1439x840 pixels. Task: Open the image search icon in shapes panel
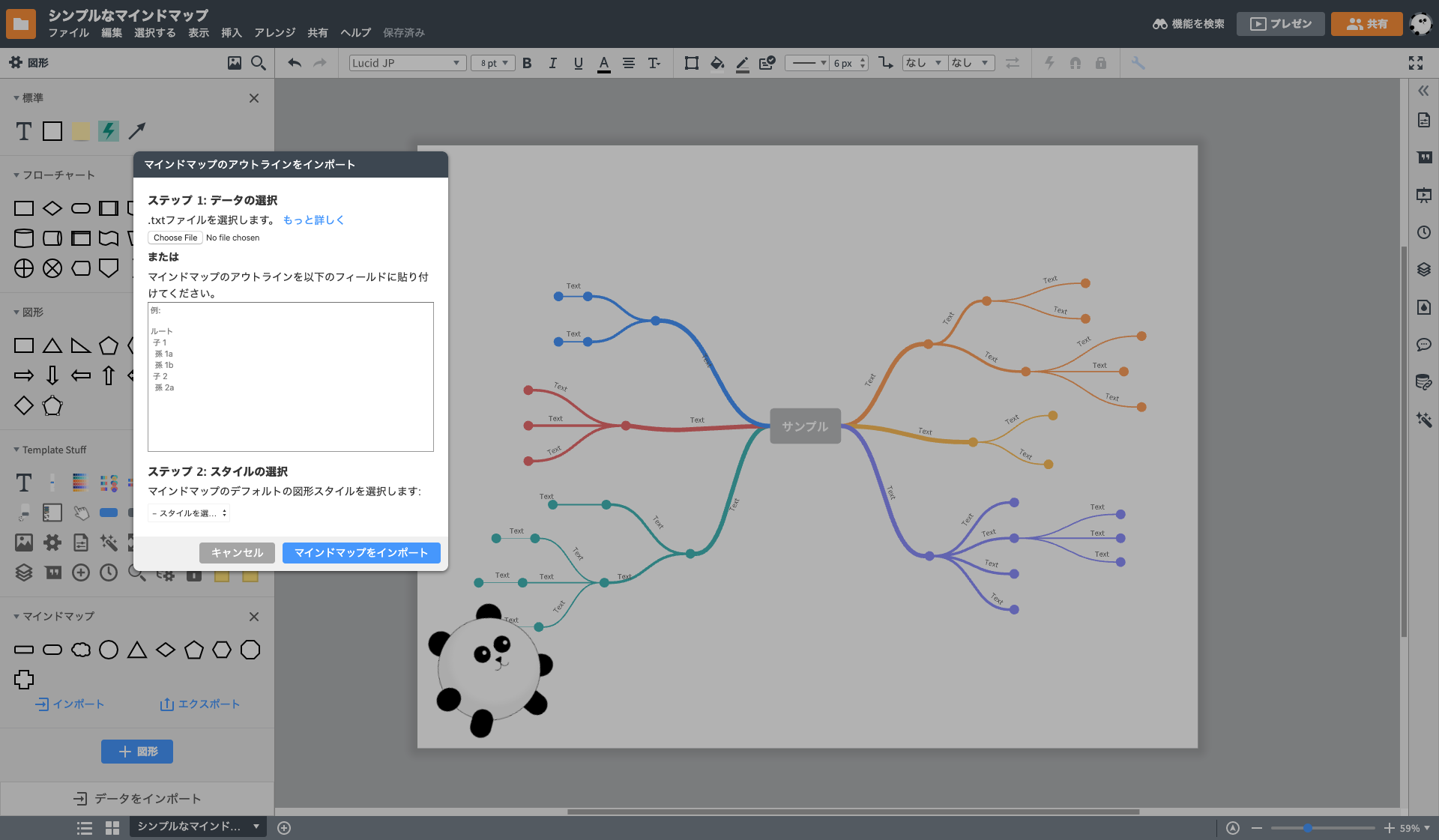[x=235, y=63]
